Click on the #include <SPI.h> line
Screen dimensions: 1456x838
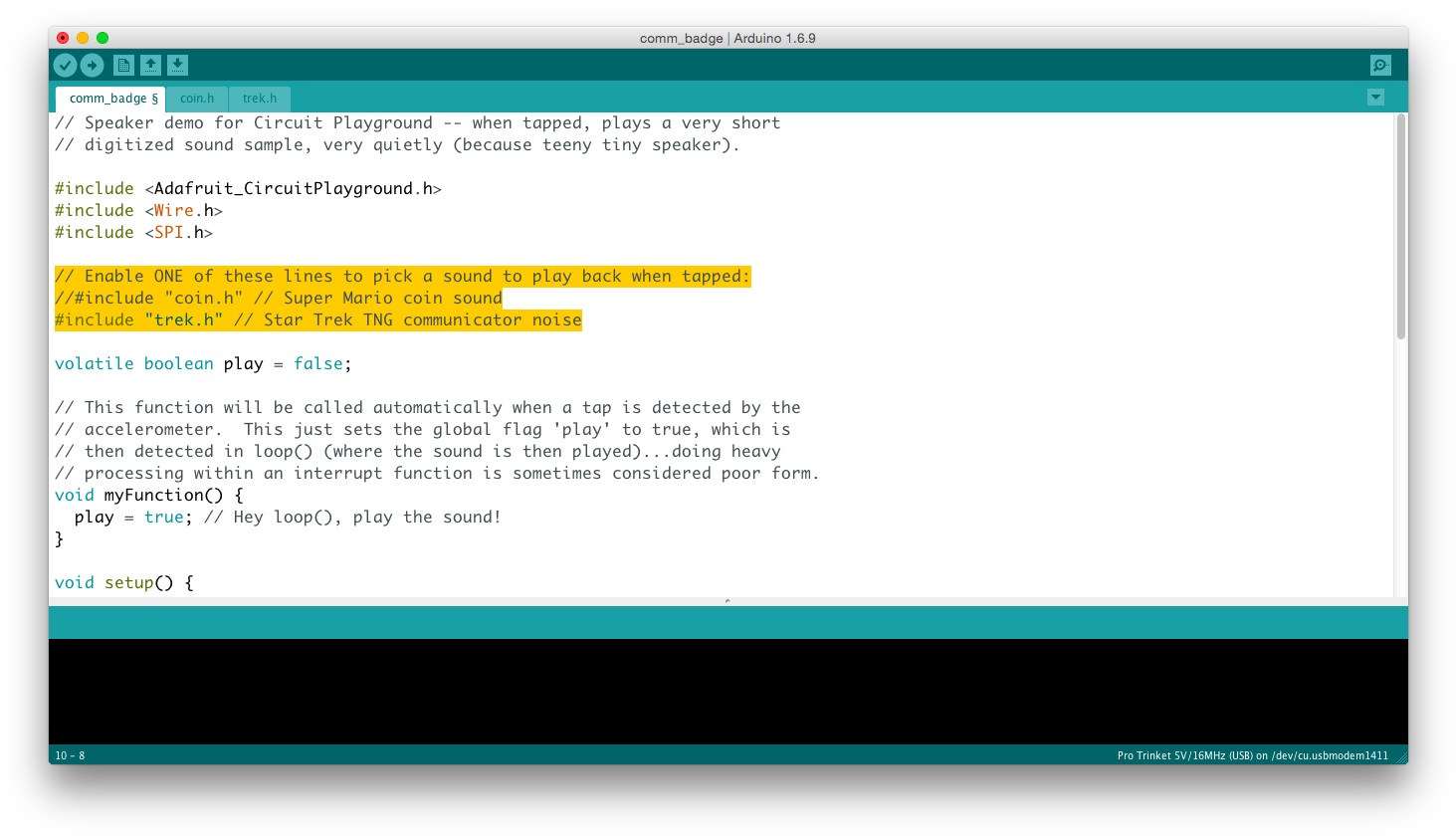pyautogui.click(x=133, y=232)
